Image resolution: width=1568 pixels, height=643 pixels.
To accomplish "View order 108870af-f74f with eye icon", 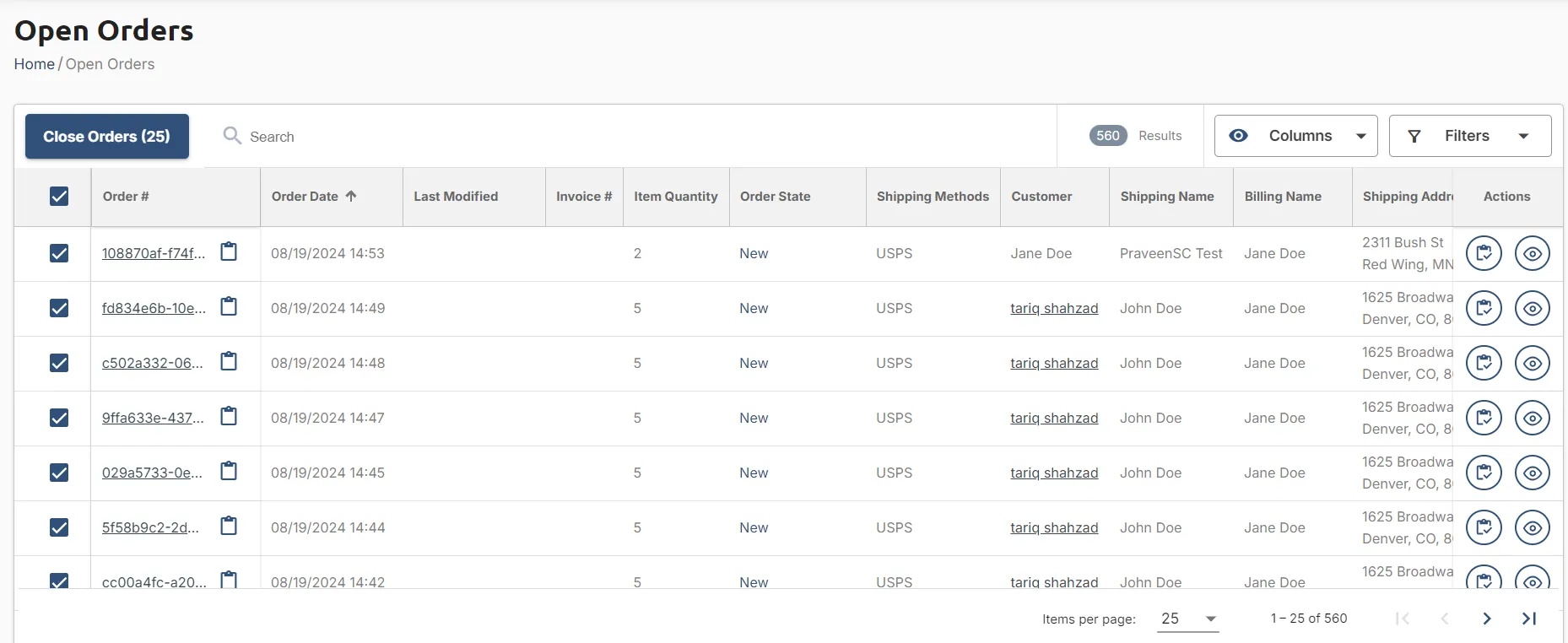I will pos(1533,253).
